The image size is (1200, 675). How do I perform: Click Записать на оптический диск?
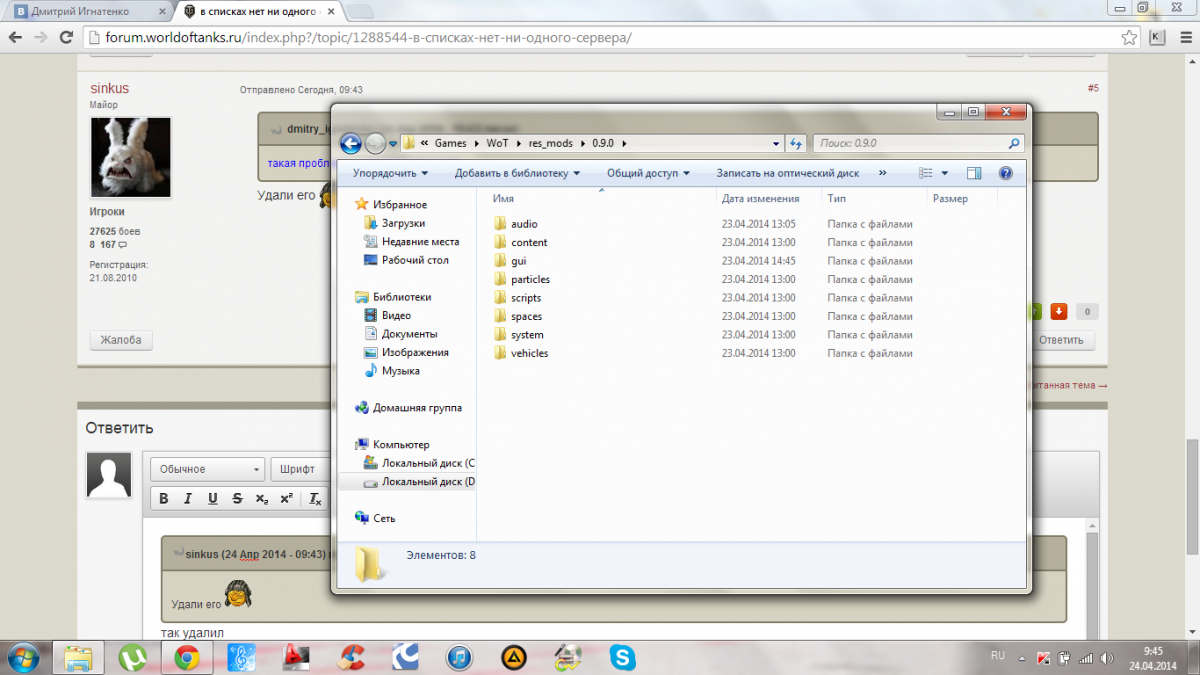788,173
